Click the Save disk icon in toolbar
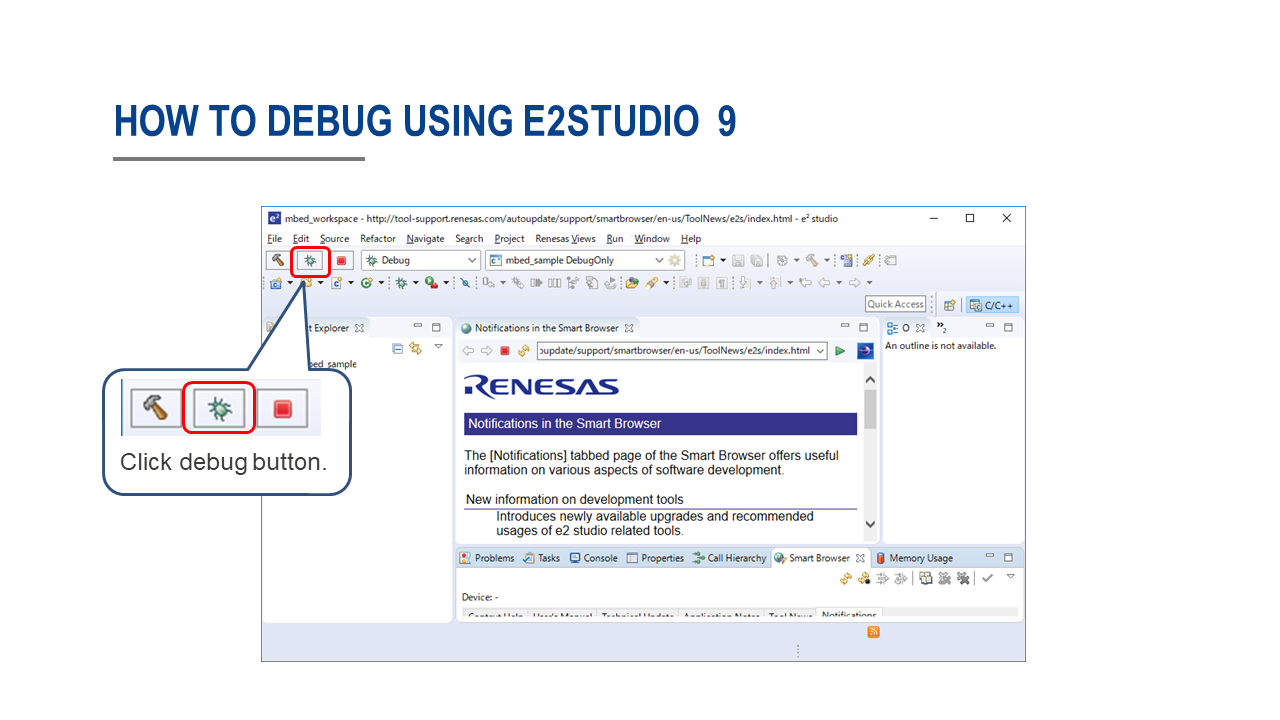The width and height of the screenshot is (1280, 720). click(x=738, y=261)
